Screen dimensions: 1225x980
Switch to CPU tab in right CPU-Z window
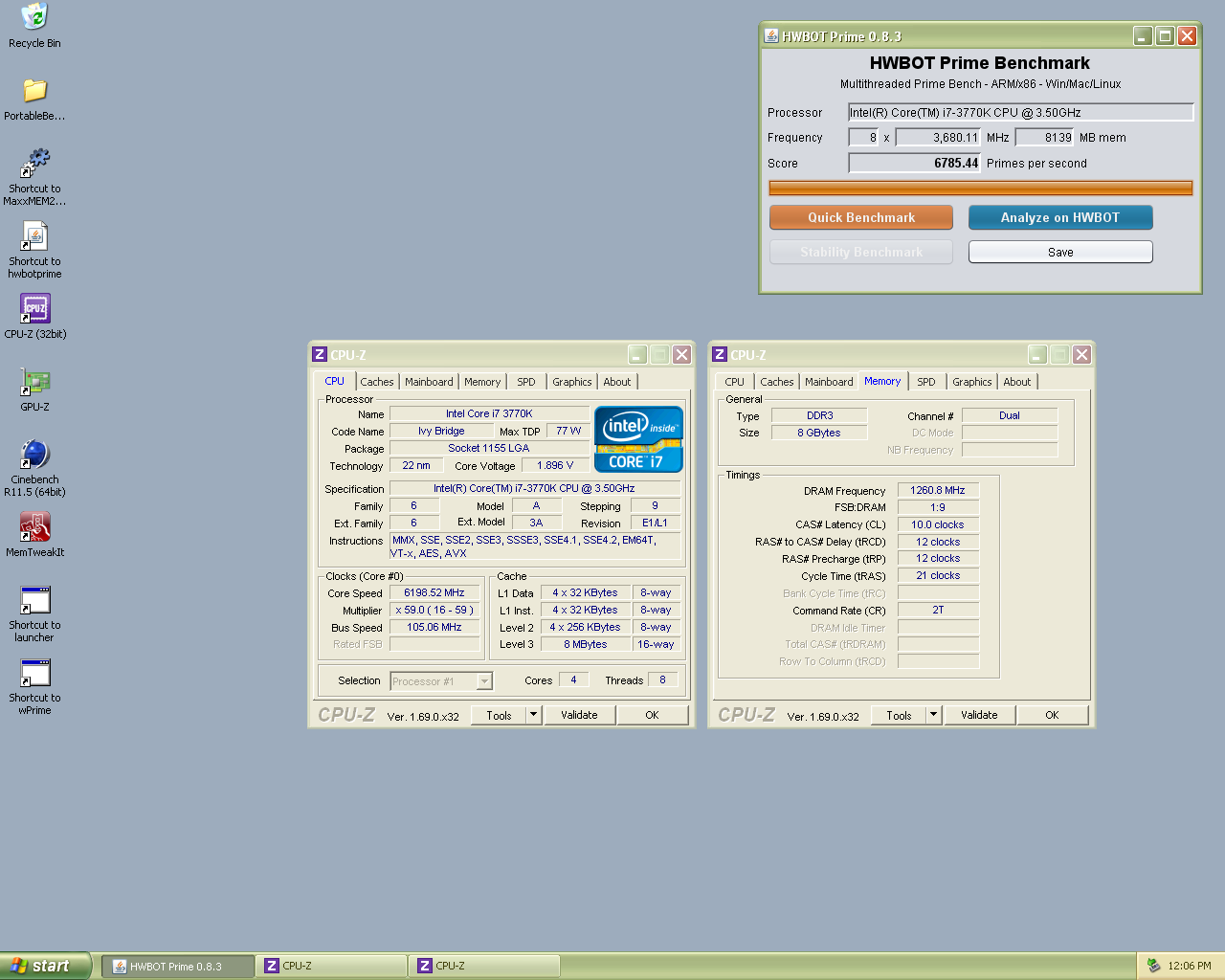[x=735, y=382]
